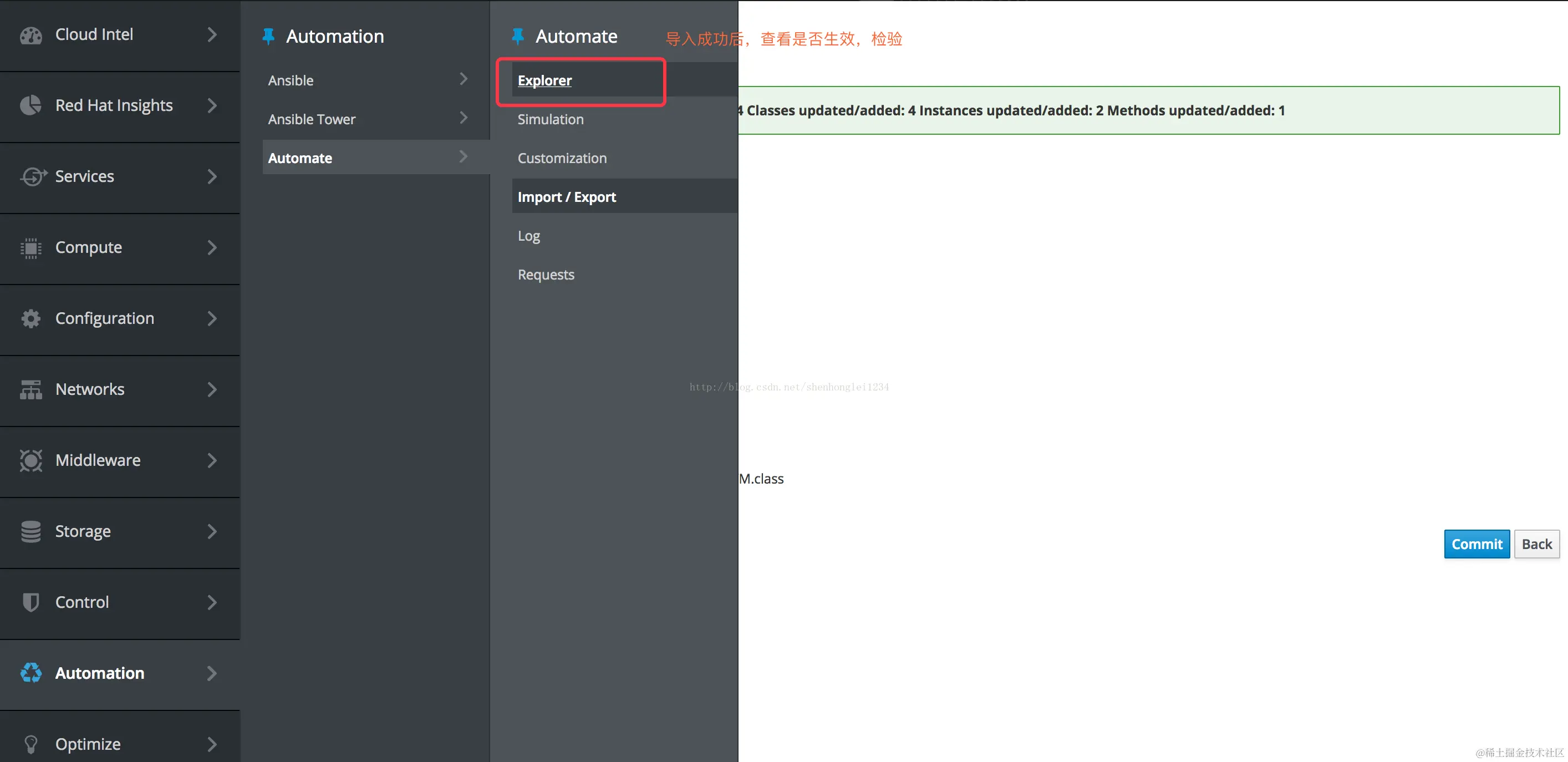Click the Cloud Intel dashboard icon
Viewport: 1568px width, 762px height.
click(30, 35)
